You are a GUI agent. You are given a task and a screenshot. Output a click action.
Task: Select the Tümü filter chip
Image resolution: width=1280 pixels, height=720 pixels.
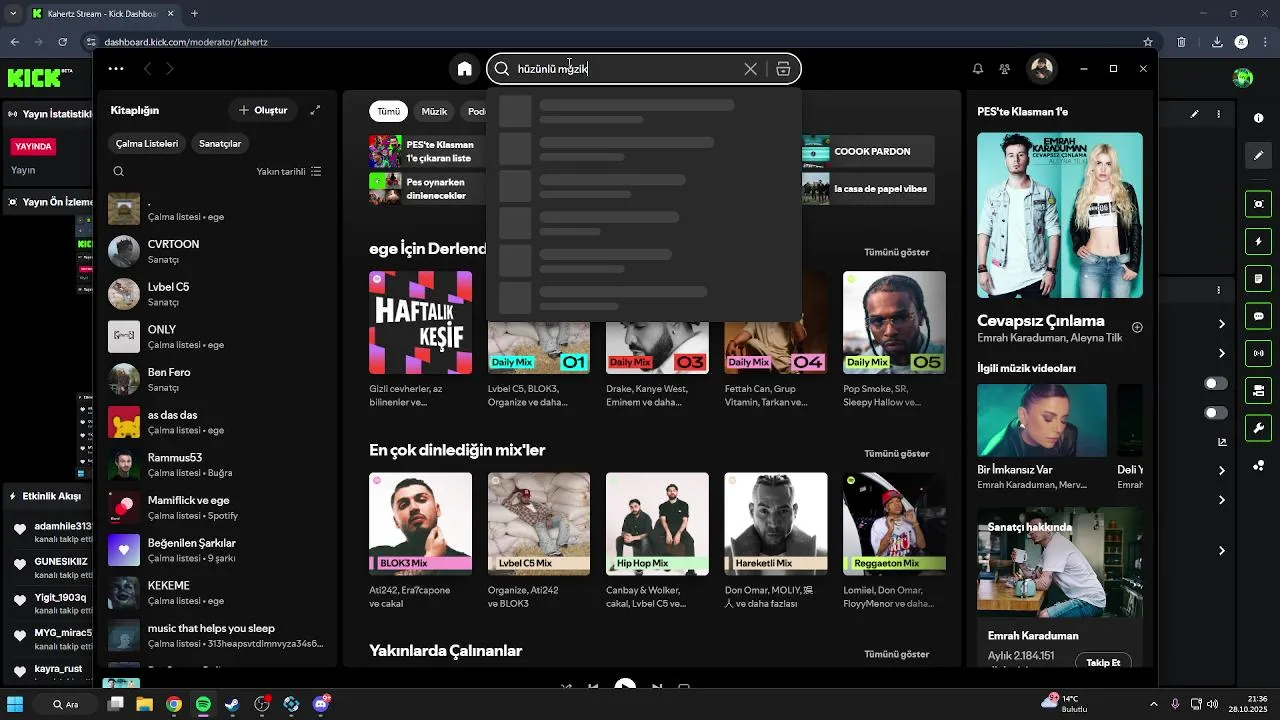pos(388,111)
